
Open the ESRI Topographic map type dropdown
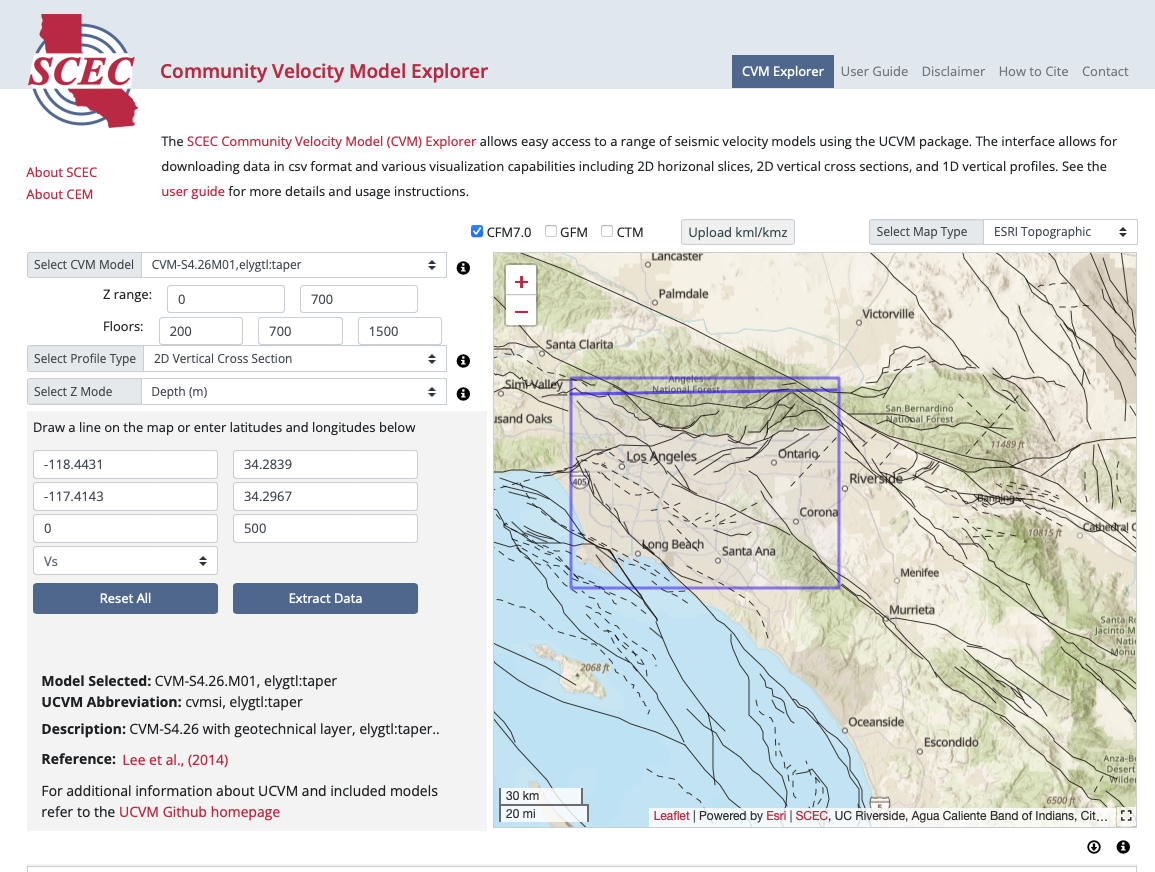[x=1060, y=232]
